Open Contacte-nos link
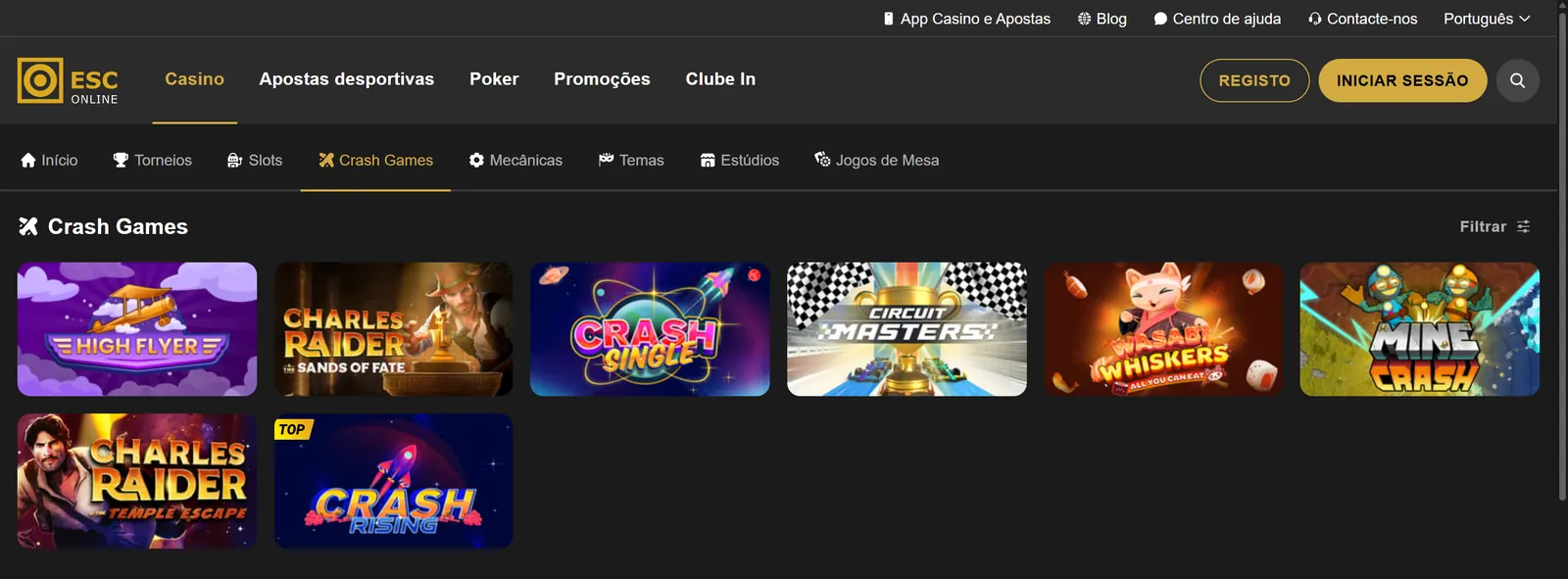Screen dimensions: 1568x579 (1362, 19)
